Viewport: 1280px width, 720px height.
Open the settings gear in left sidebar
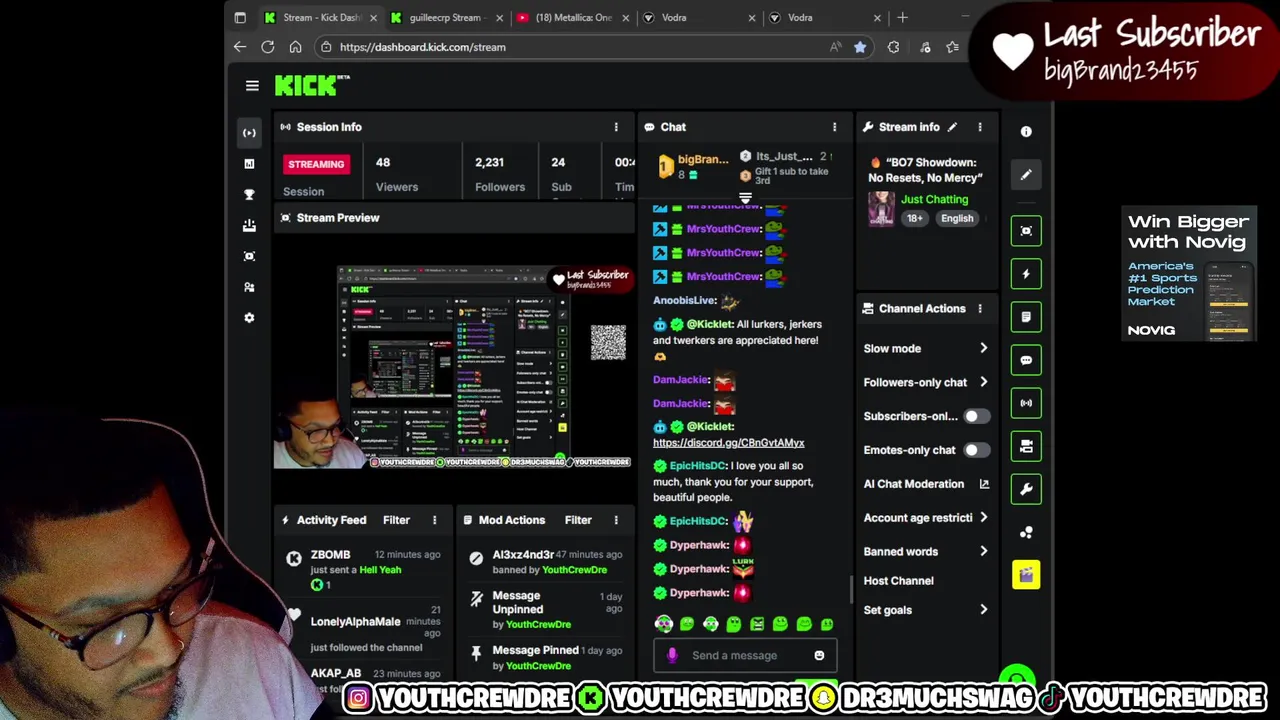[249, 318]
